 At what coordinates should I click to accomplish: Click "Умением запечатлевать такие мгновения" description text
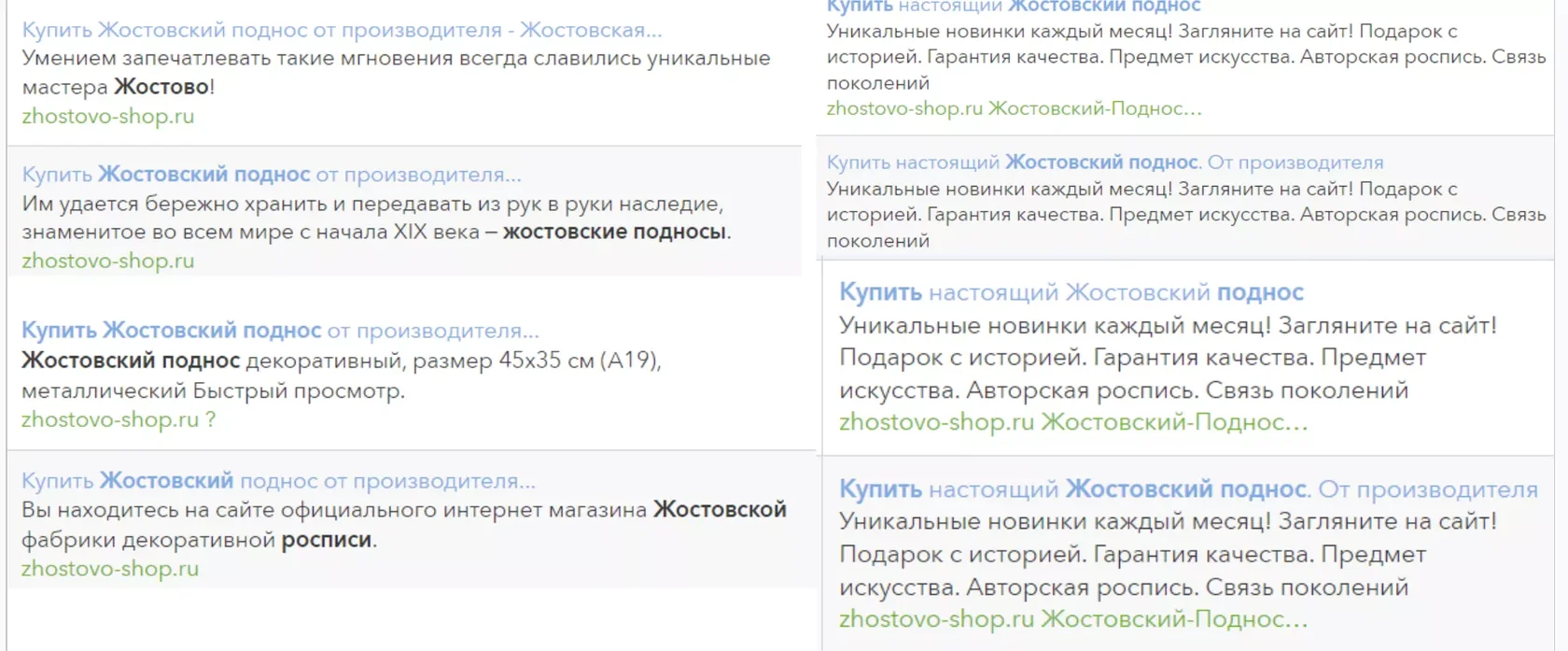[x=396, y=73]
